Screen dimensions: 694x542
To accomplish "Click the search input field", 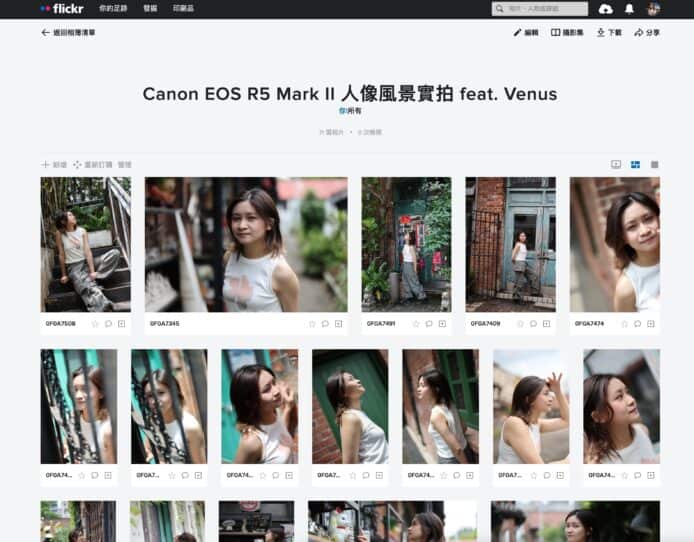I will click(x=547, y=9).
